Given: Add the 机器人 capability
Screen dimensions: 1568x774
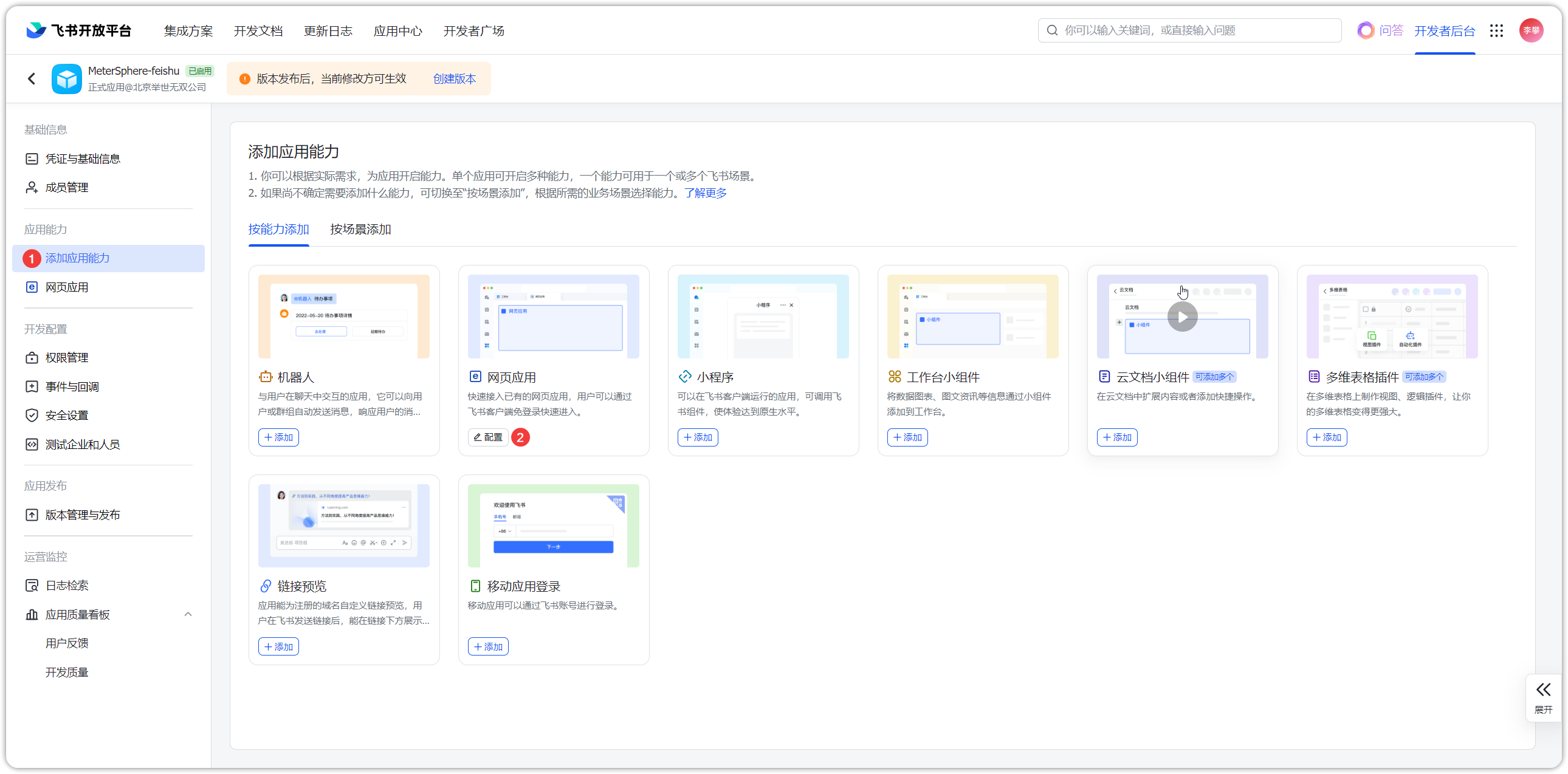Looking at the screenshot, I should pos(278,437).
